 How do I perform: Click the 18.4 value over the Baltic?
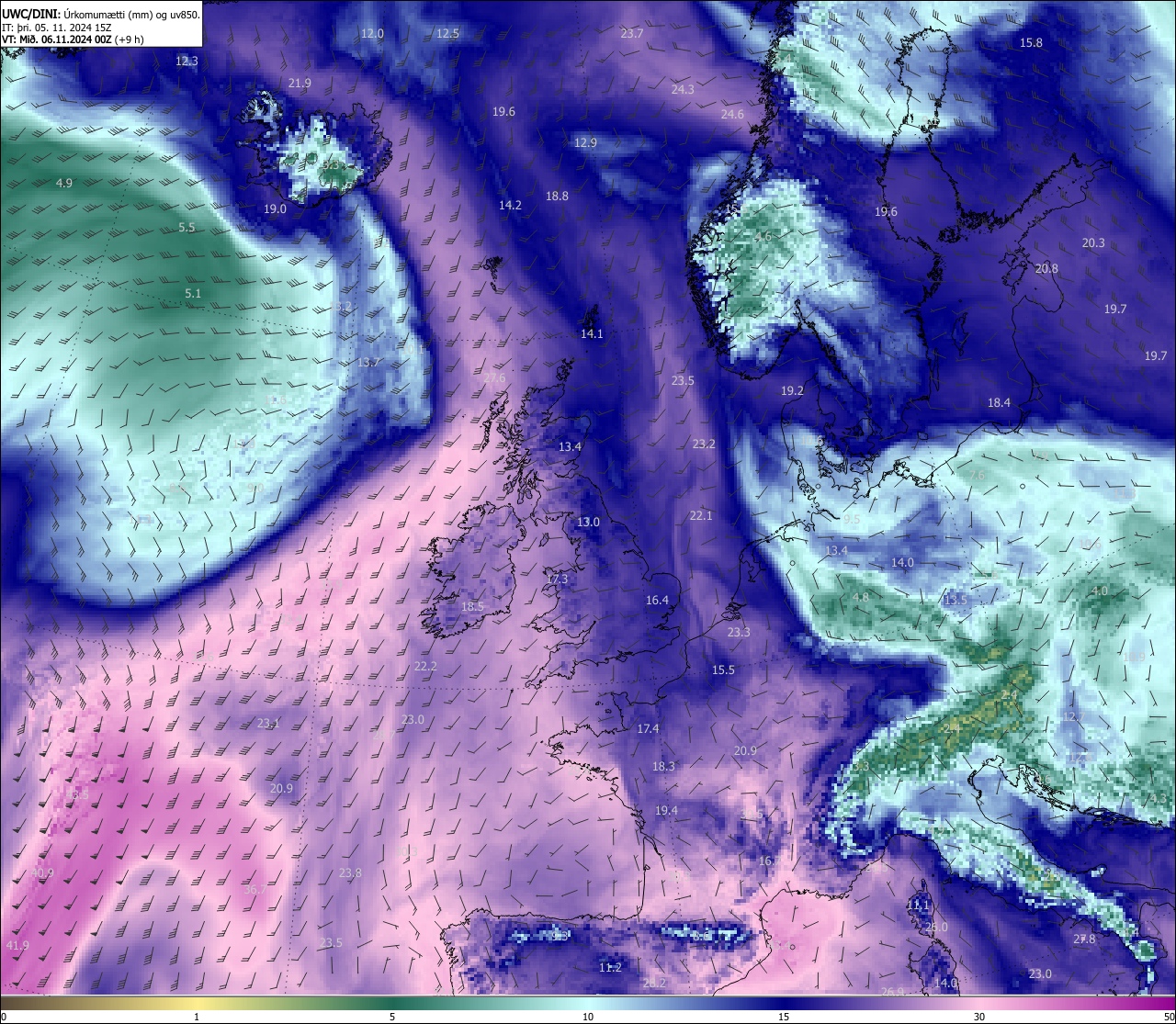(x=999, y=402)
